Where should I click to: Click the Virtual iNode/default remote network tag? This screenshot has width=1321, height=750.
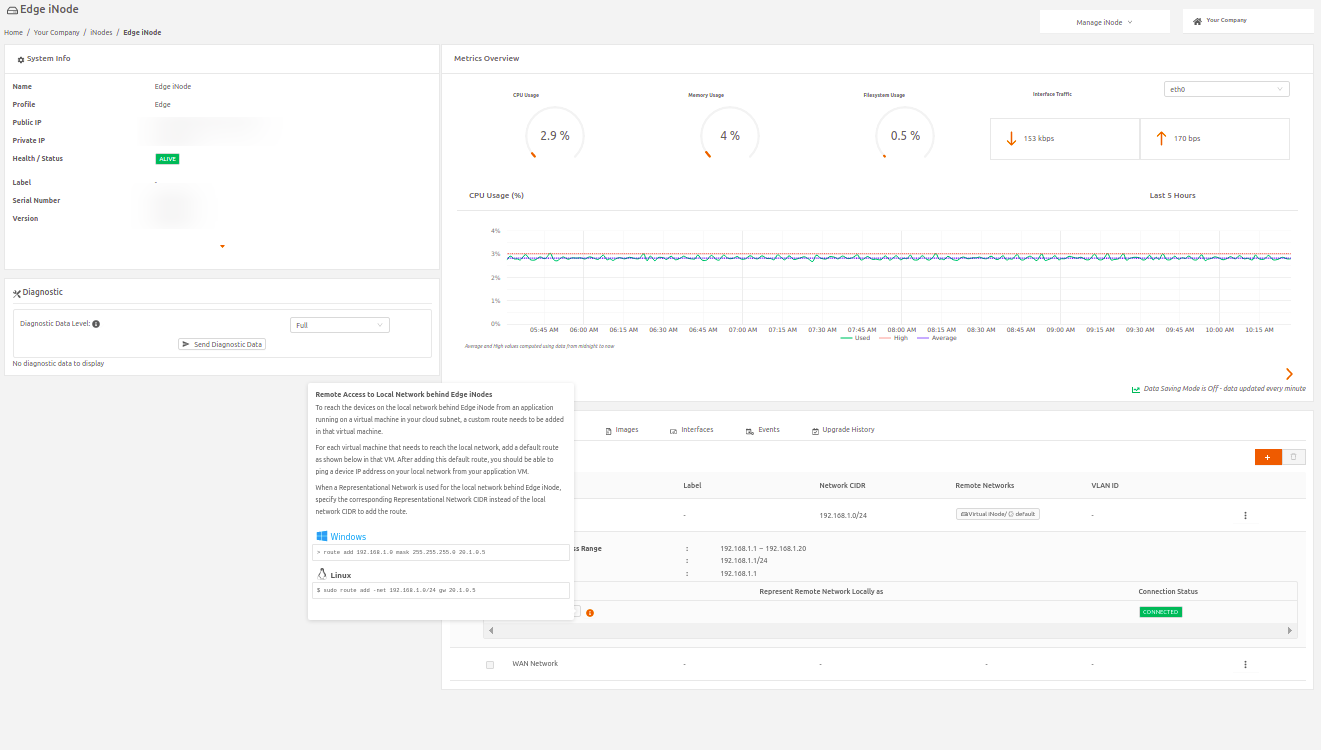pos(998,514)
